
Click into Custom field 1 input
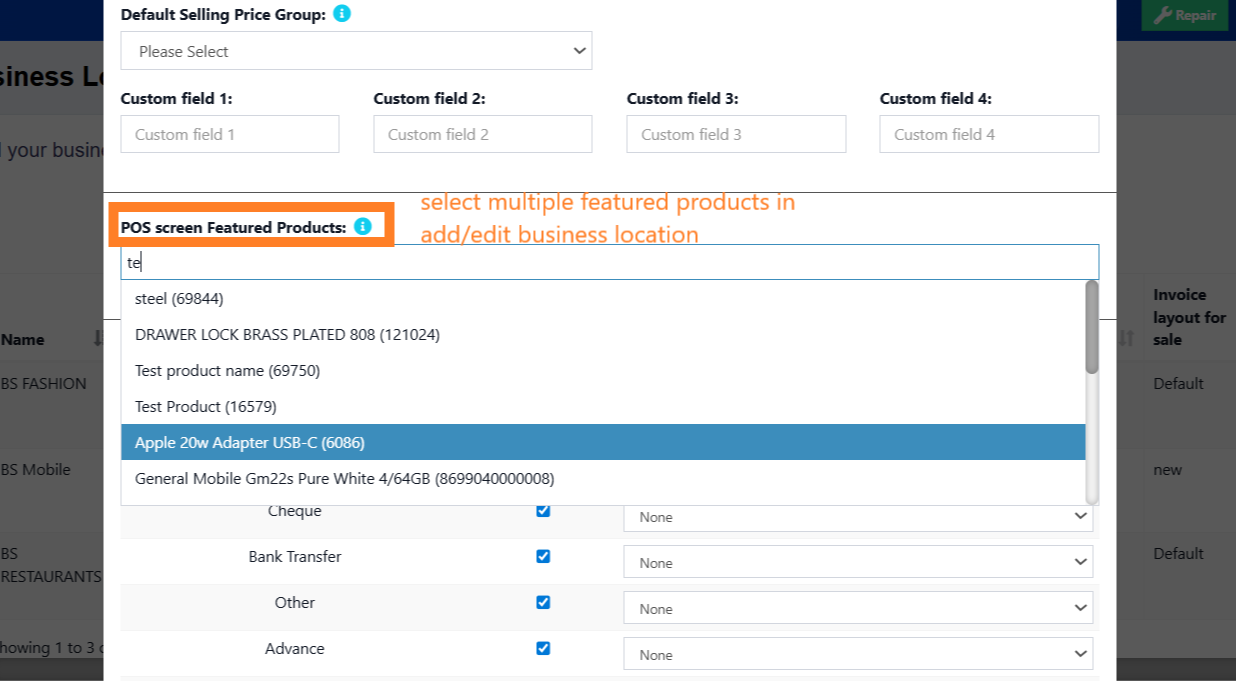230,134
